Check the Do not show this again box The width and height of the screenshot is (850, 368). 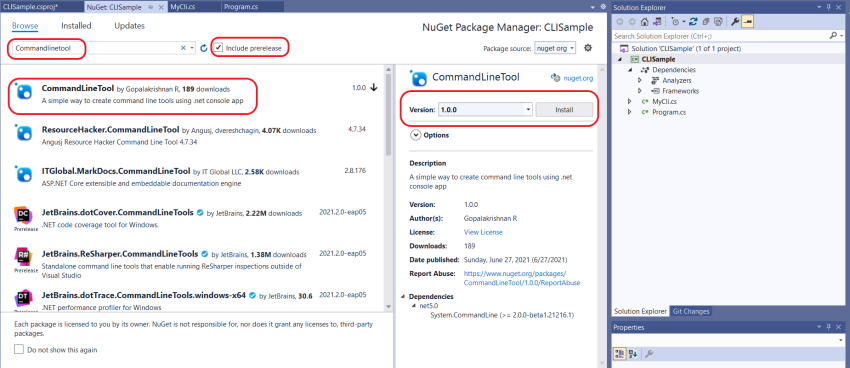tap(19, 350)
